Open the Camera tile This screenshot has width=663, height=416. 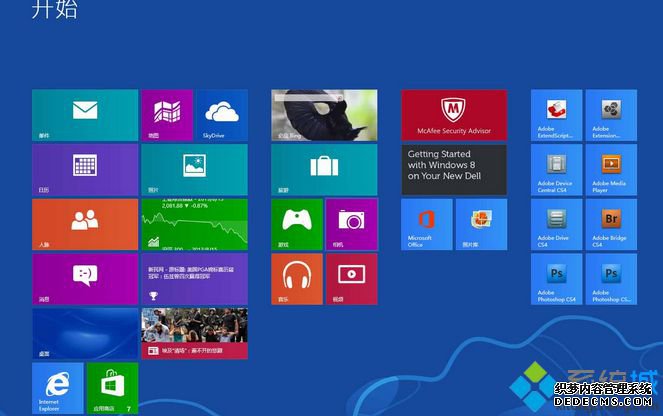coord(352,224)
